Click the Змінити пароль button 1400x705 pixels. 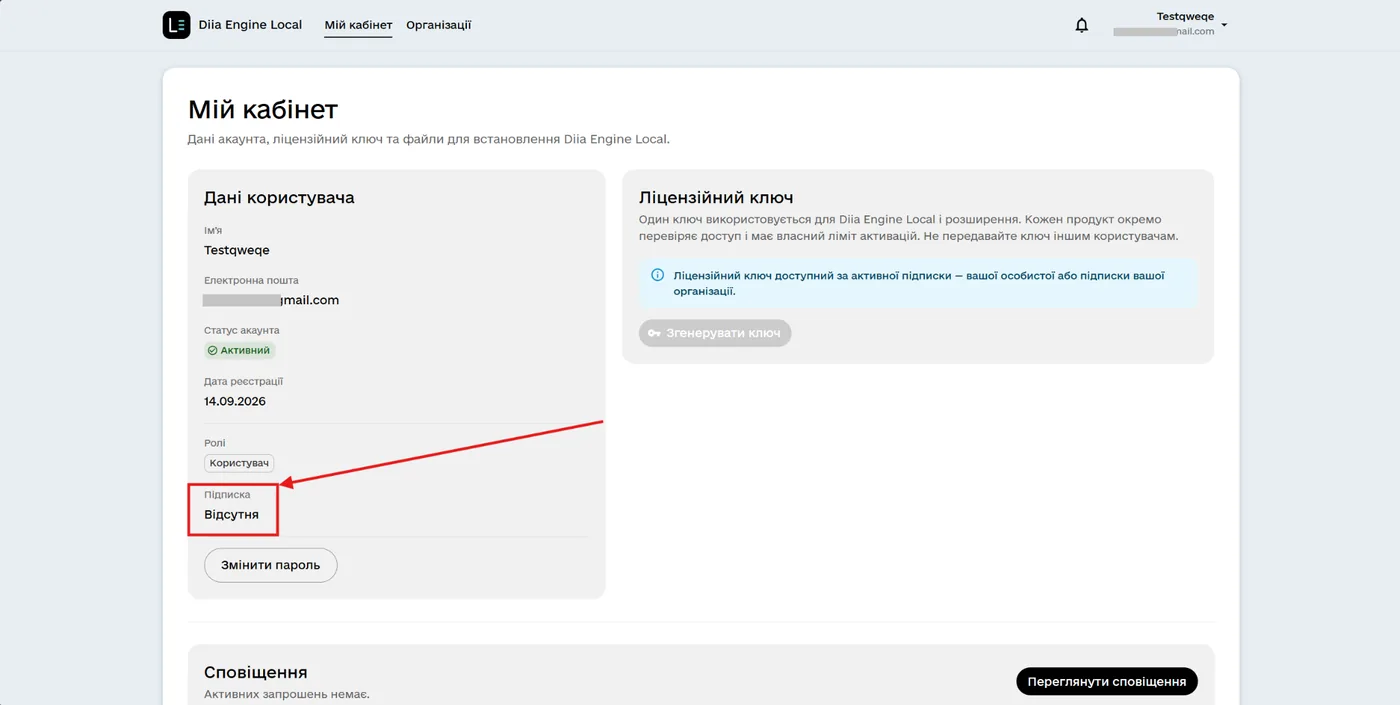pos(271,565)
